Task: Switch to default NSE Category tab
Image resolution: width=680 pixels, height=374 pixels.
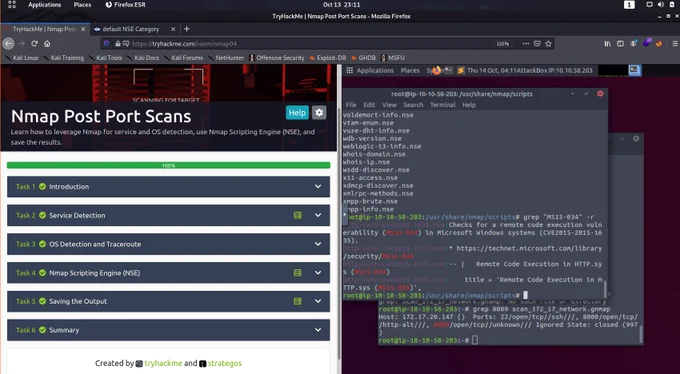Action: coord(130,29)
